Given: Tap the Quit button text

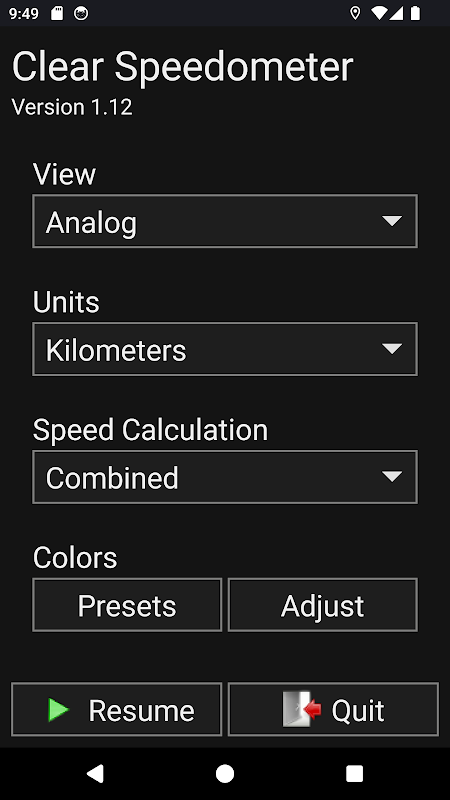Looking at the screenshot, I should point(358,710).
